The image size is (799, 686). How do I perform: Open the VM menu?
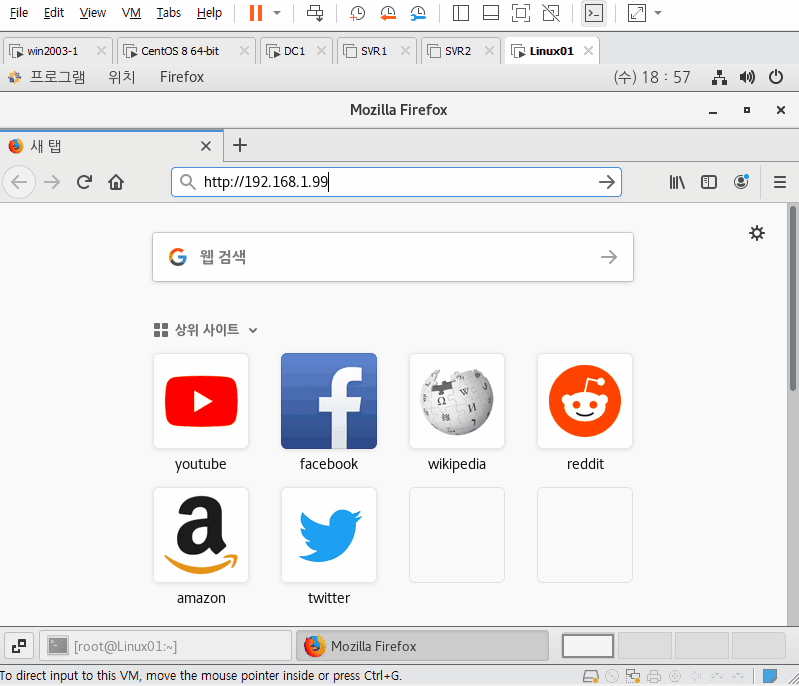point(131,13)
